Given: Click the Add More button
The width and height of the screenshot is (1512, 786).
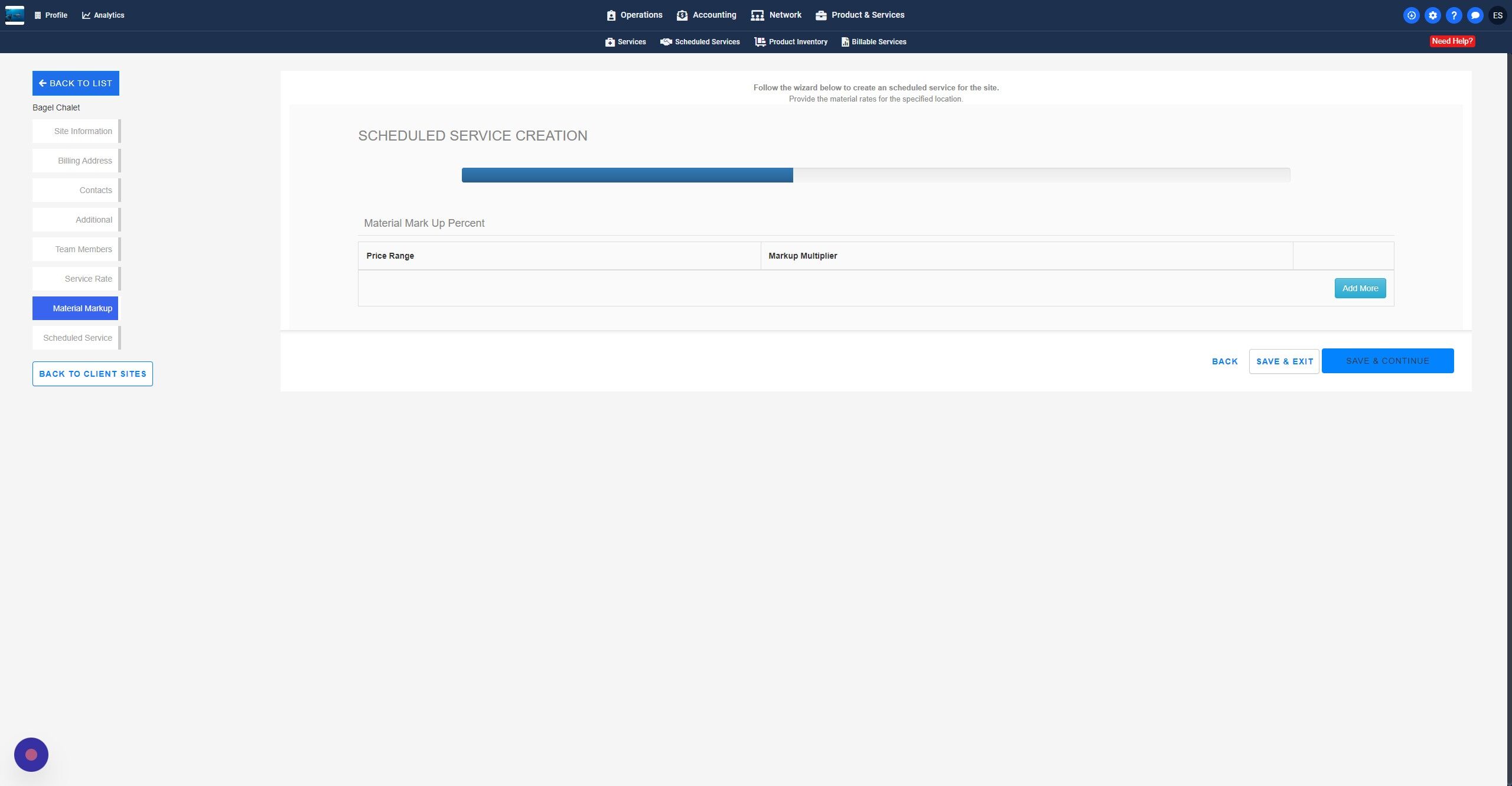Looking at the screenshot, I should tap(1360, 288).
